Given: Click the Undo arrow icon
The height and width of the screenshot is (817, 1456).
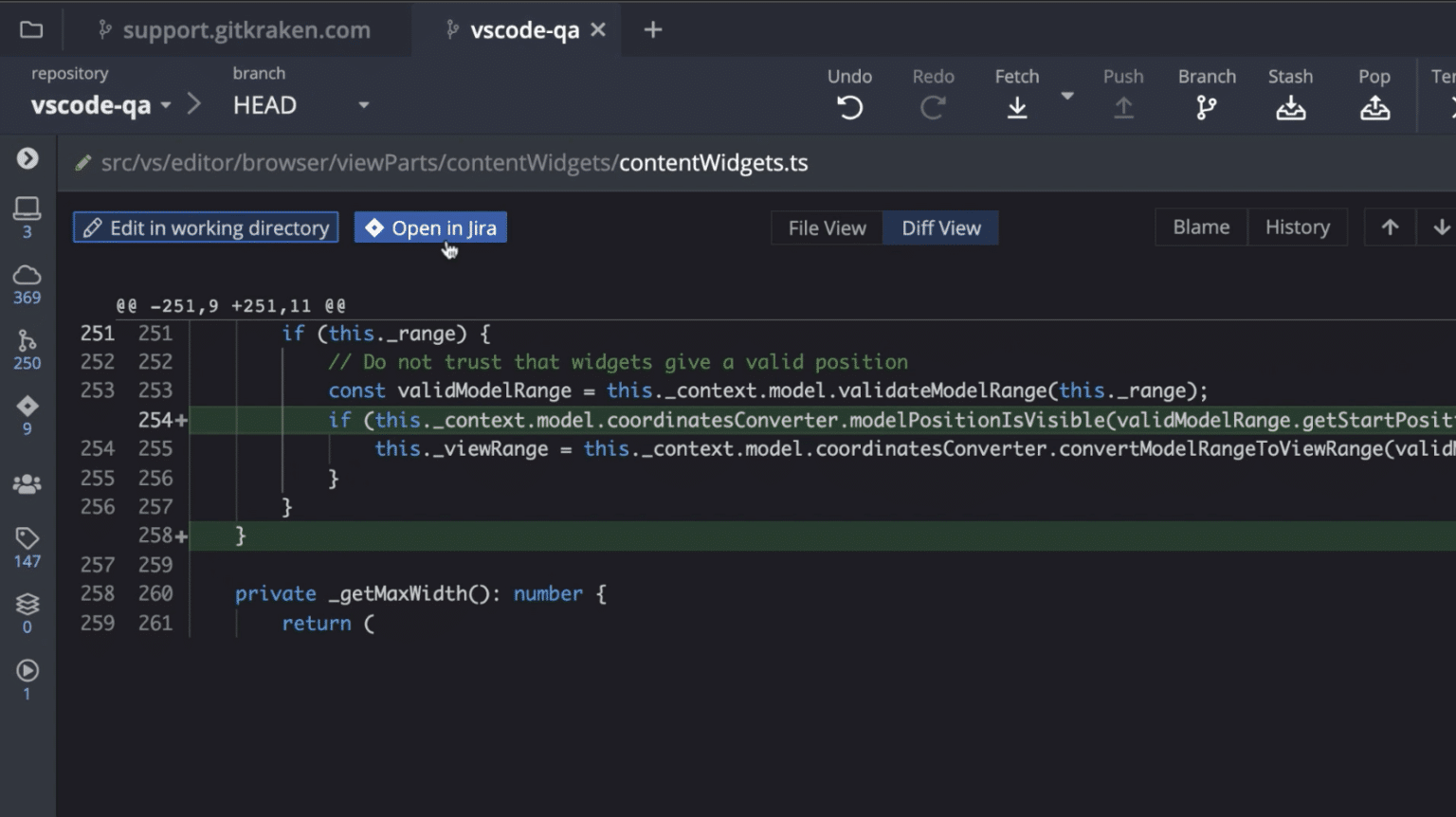Looking at the screenshot, I should [849, 108].
